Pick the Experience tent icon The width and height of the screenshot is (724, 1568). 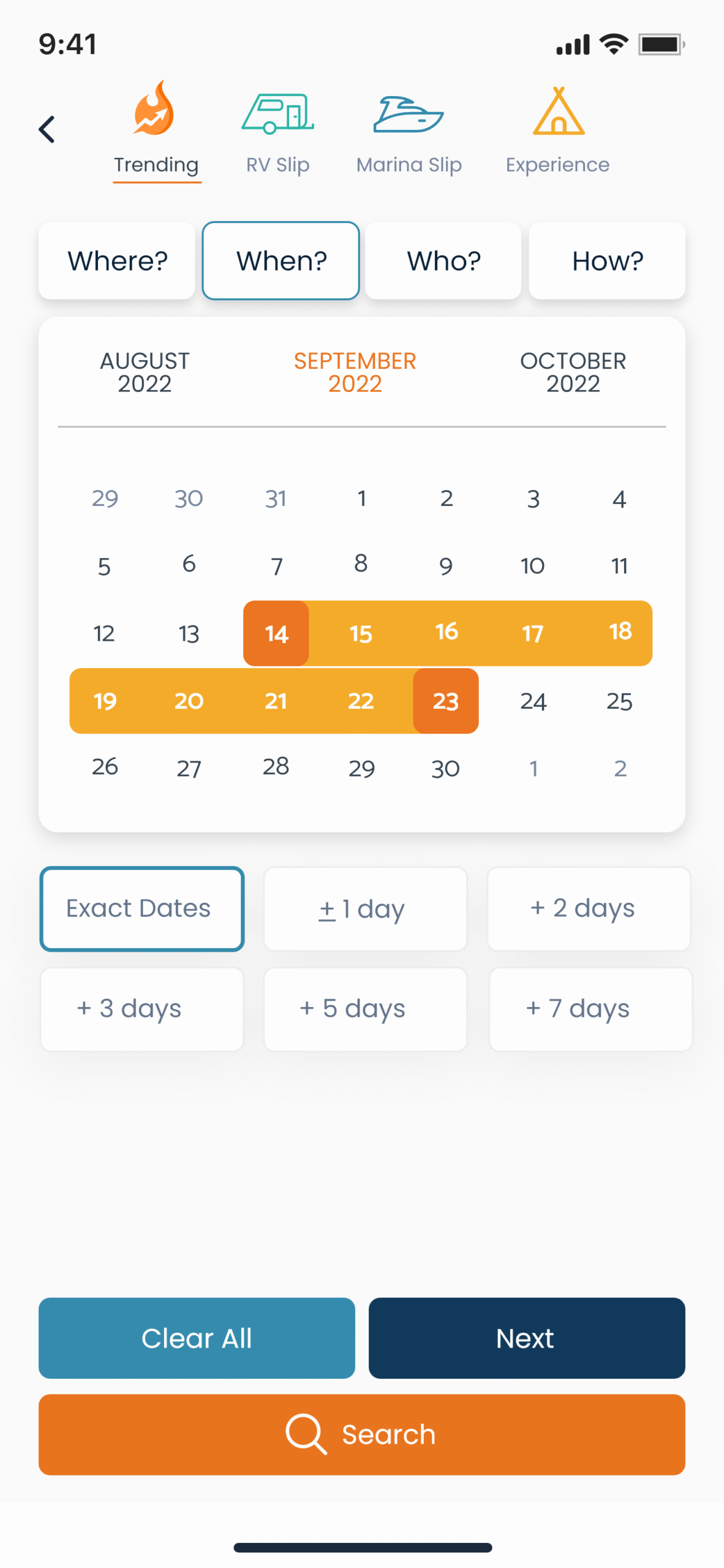click(558, 111)
